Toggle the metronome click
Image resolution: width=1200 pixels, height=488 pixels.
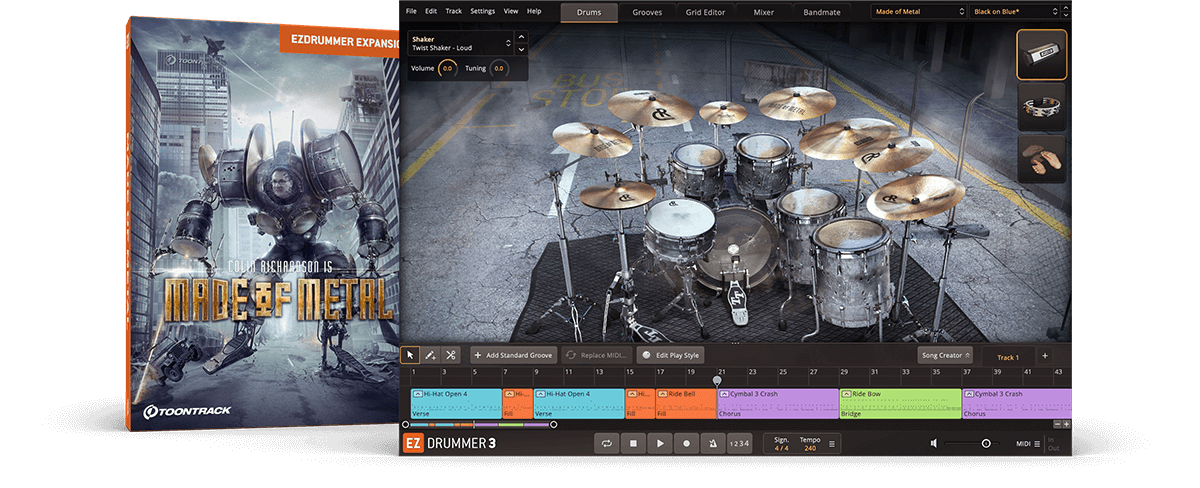(x=711, y=443)
